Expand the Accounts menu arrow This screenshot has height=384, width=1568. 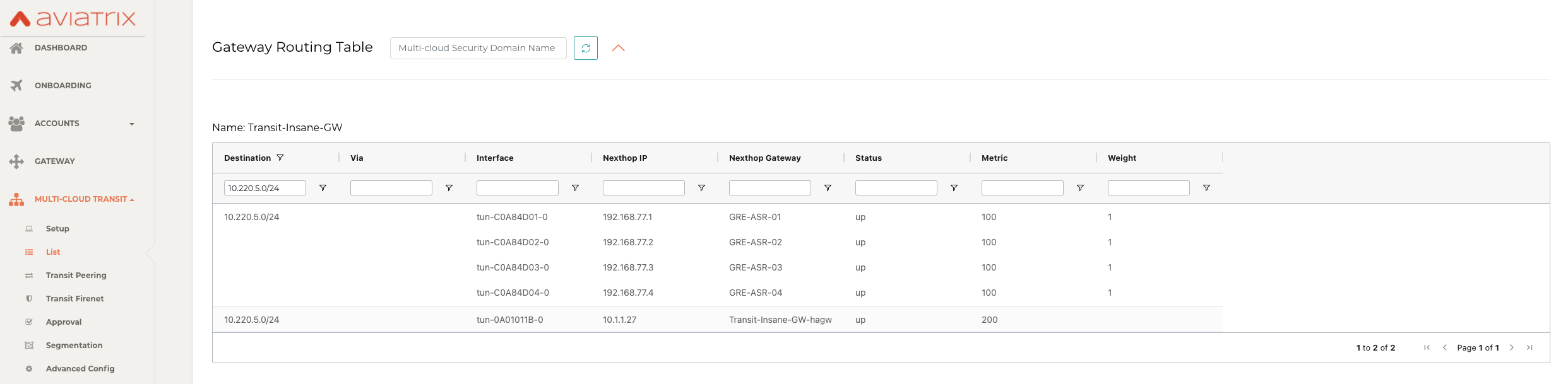pyautogui.click(x=132, y=124)
